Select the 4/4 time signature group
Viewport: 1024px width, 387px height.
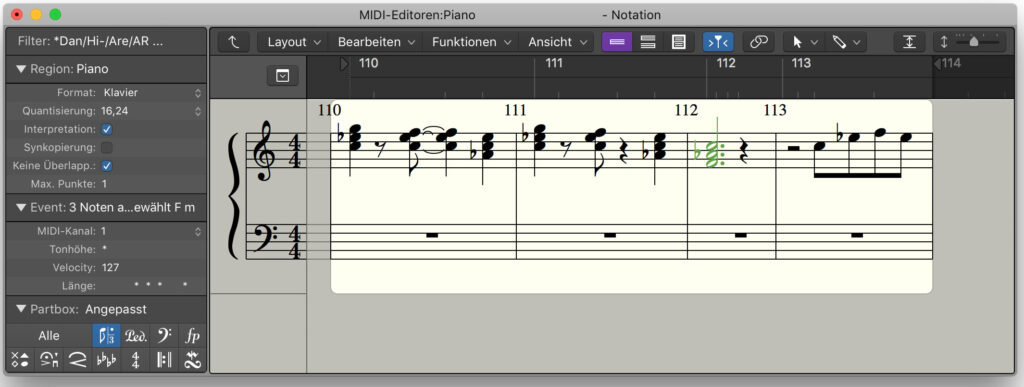pos(135,360)
